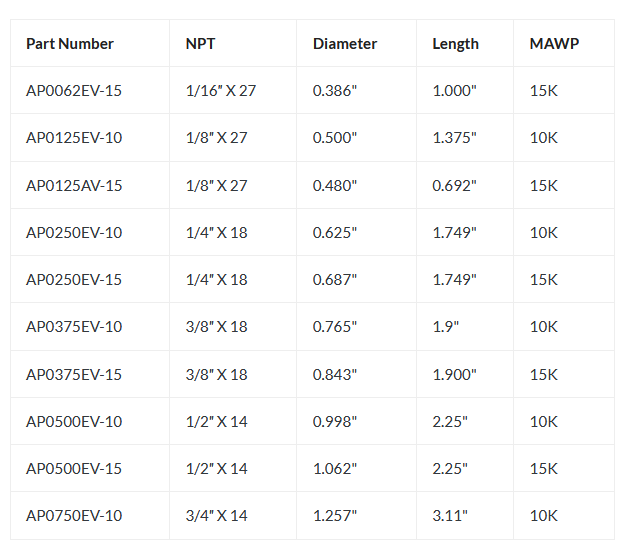
Task: Click part number AP0250EV-10
Action: pyautogui.click(x=74, y=233)
